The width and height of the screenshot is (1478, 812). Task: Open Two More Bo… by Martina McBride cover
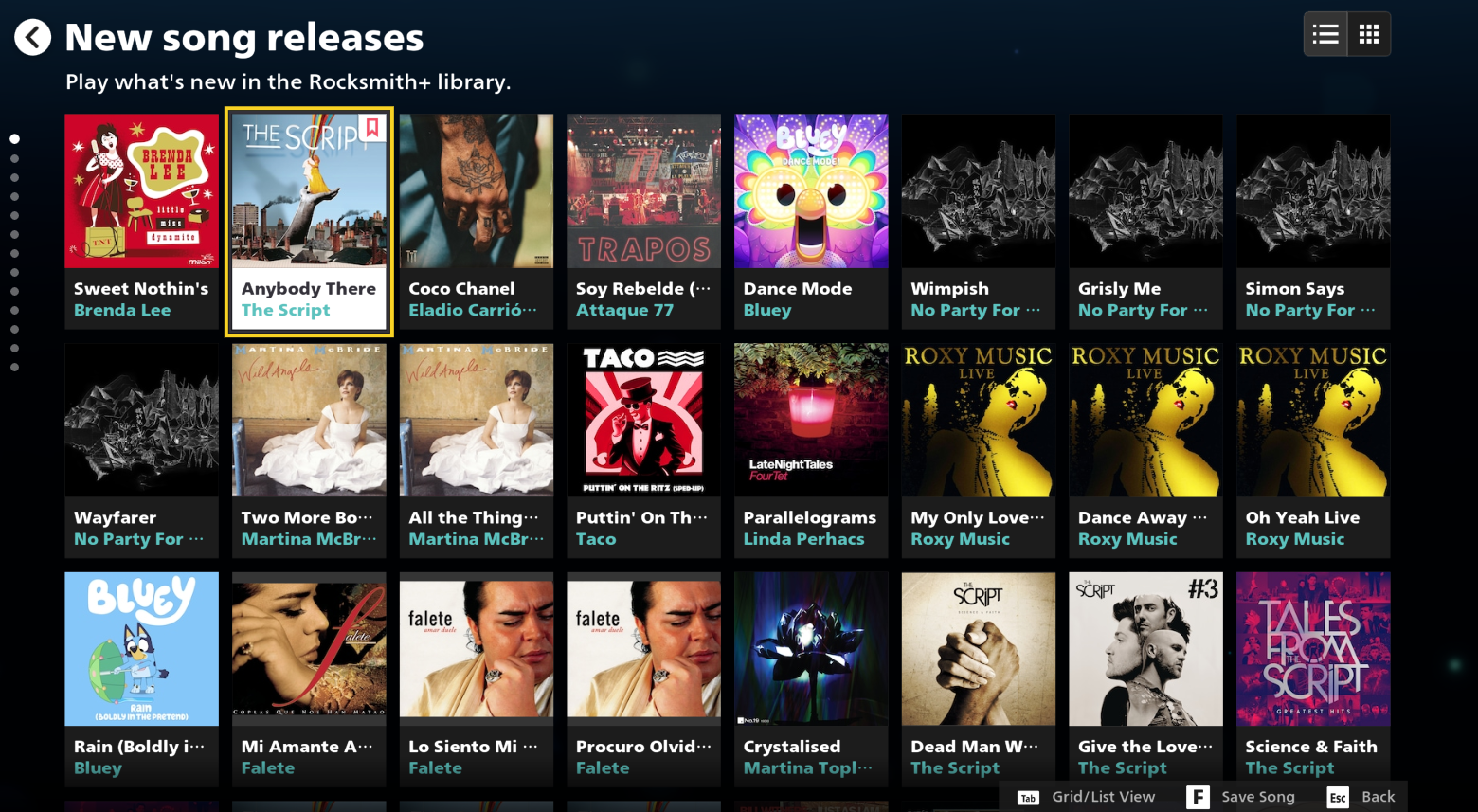(x=309, y=420)
